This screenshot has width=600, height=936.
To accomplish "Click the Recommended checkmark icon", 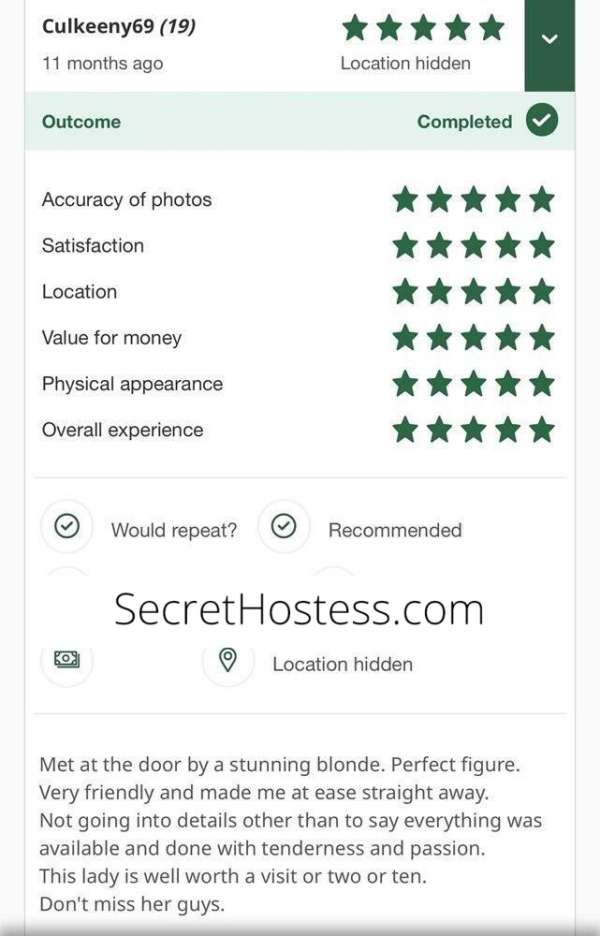I will 284,527.
